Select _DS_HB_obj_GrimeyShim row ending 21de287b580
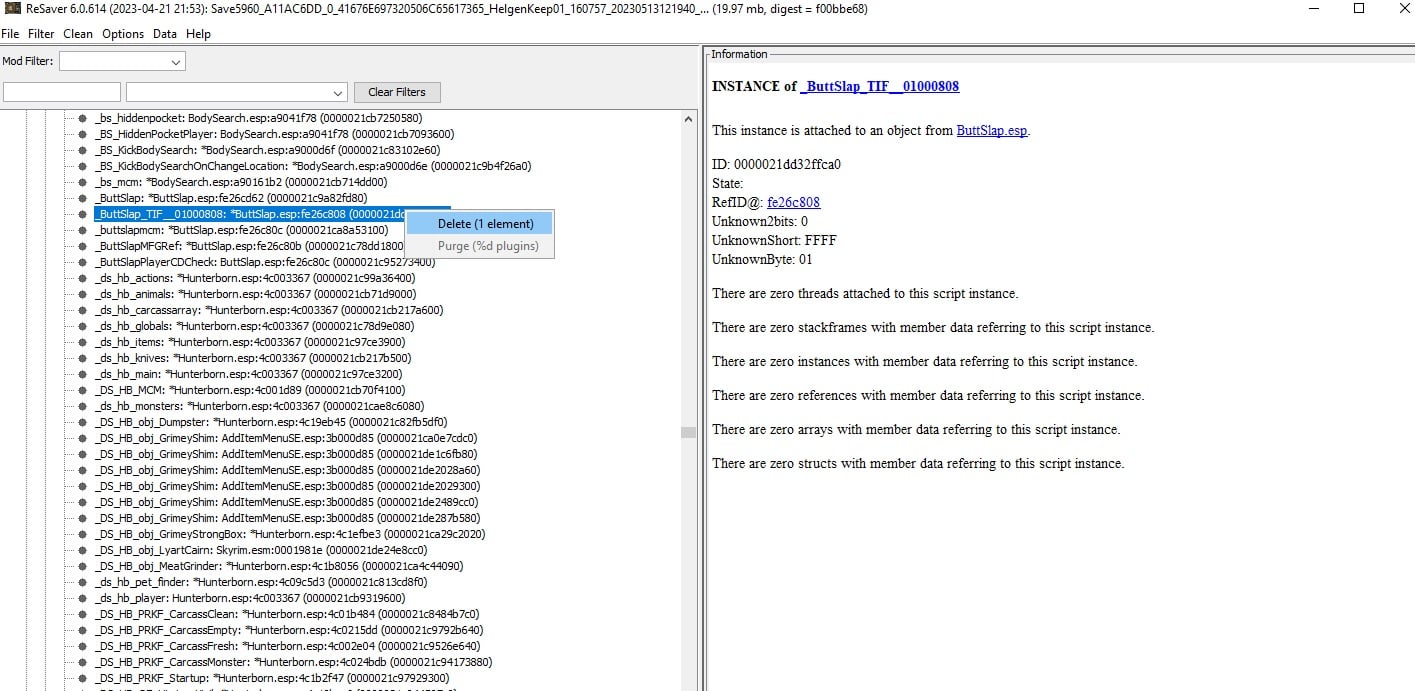This screenshot has width=1415, height=691. [287, 518]
